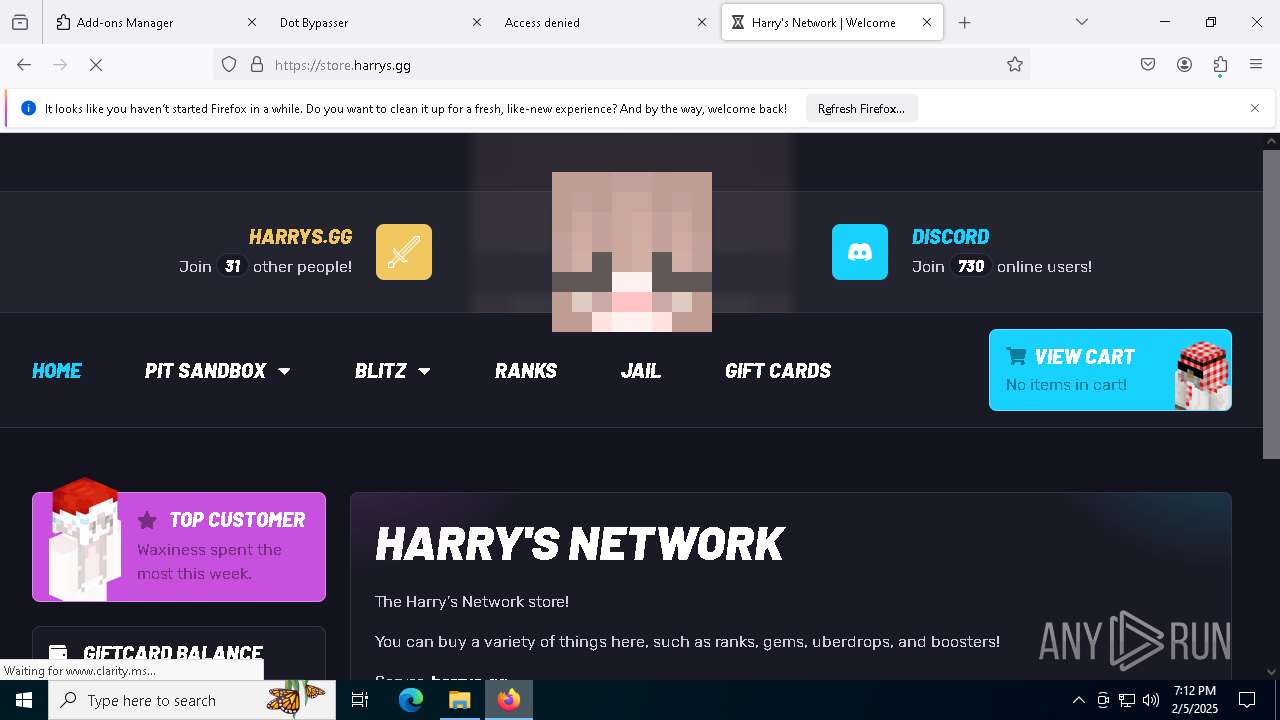Click the 730 online users count
Screen dimensions: 1280x720
tap(971, 266)
